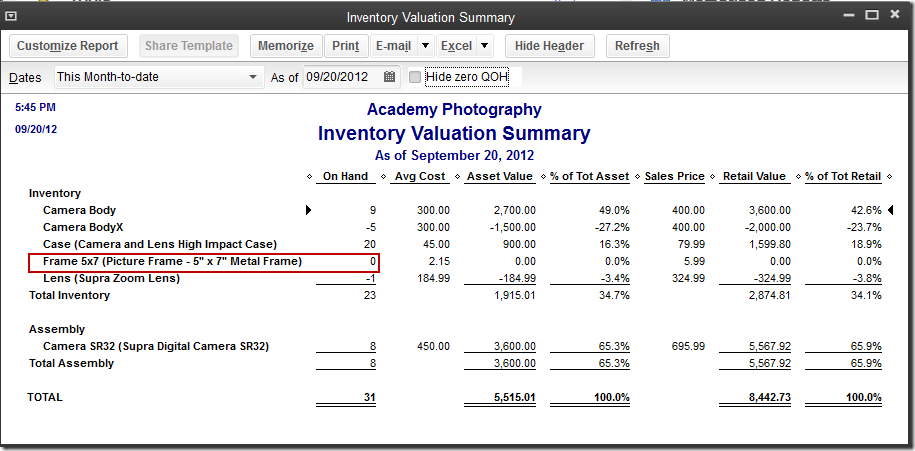This screenshot has height=451, width=915.
Task: Click the diamond marker before Asset Value
Action: (457, 176)
